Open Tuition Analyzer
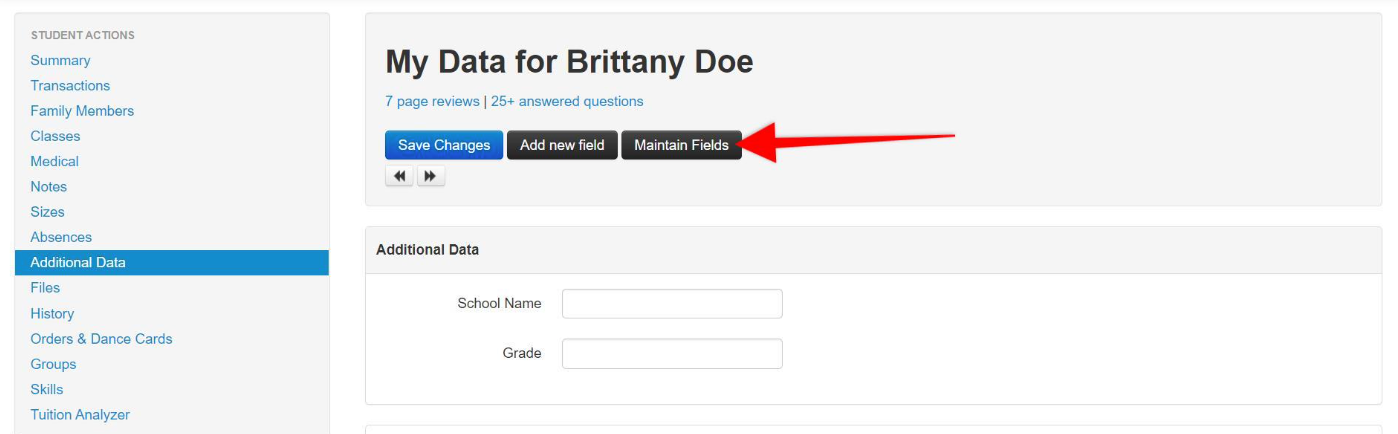 click(80, 415)
